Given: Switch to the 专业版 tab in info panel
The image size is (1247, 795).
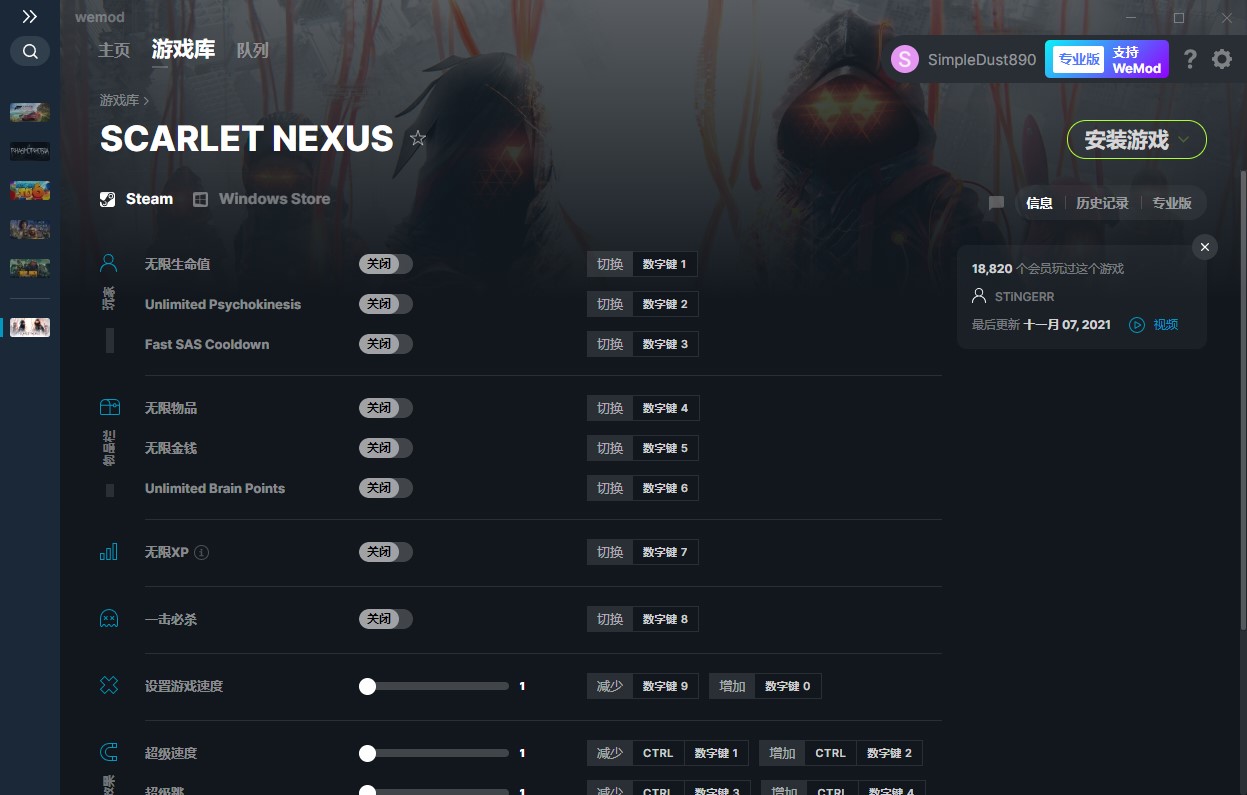Looking at the screenshot, I should coord(1172,203).
